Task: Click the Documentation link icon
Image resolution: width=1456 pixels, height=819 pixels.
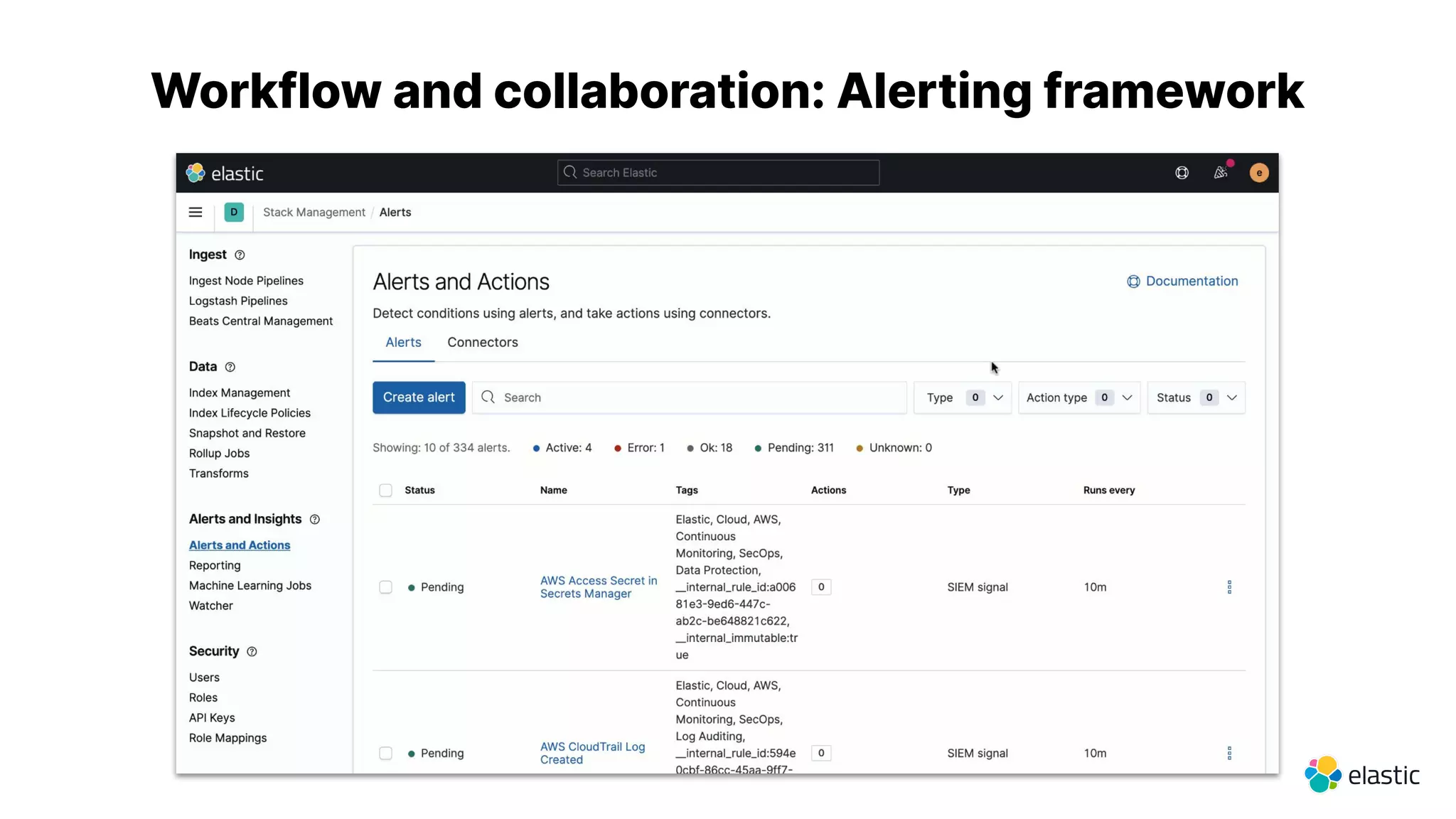Action: (1133, 282)
